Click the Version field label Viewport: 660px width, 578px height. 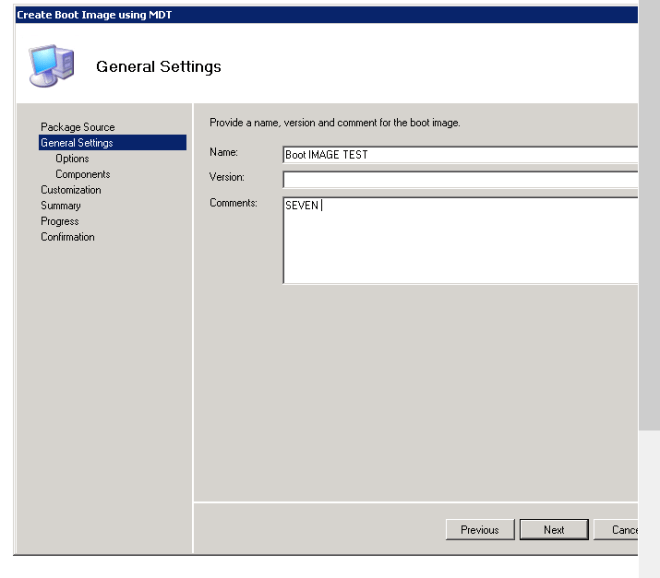226,178
